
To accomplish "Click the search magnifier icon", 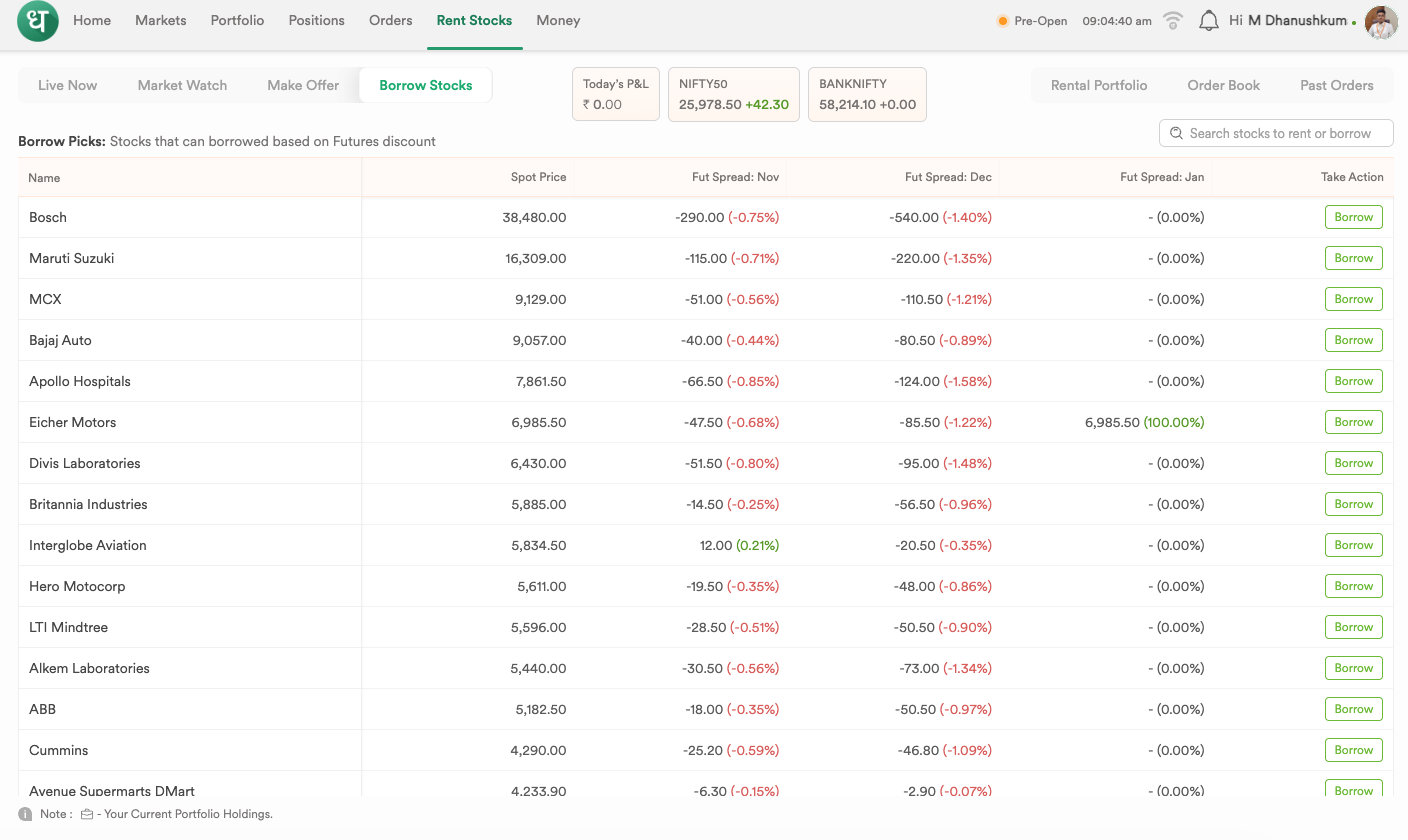I will point(1175,133).
